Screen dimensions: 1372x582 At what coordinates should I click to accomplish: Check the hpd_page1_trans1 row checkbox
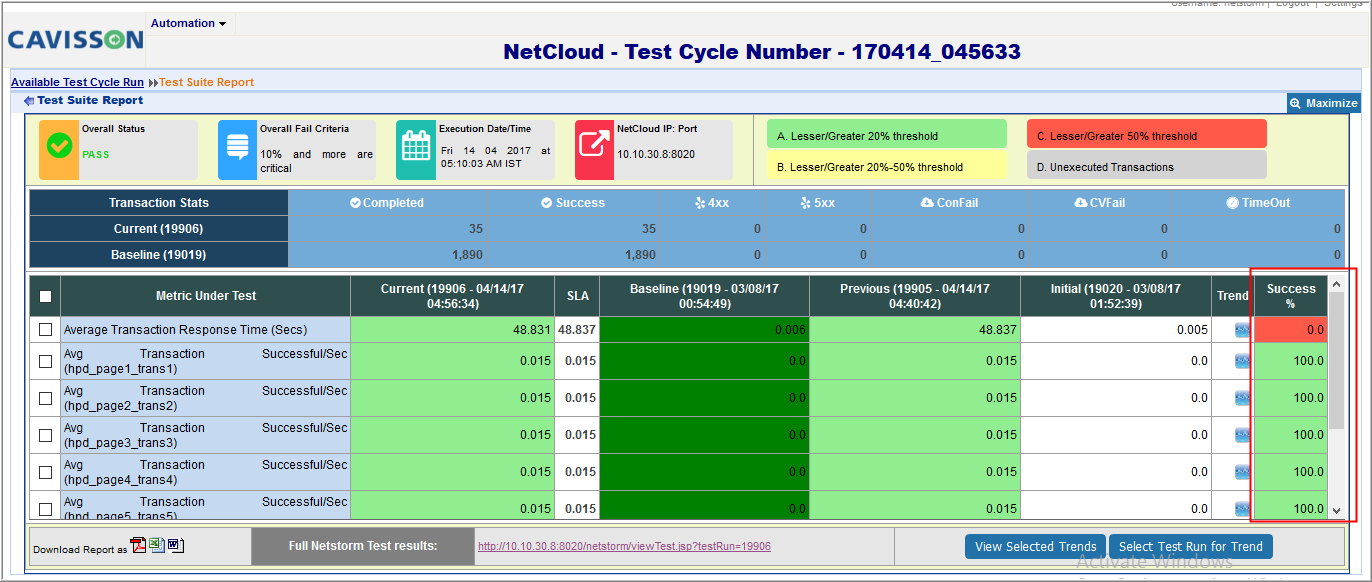[45, 361]
